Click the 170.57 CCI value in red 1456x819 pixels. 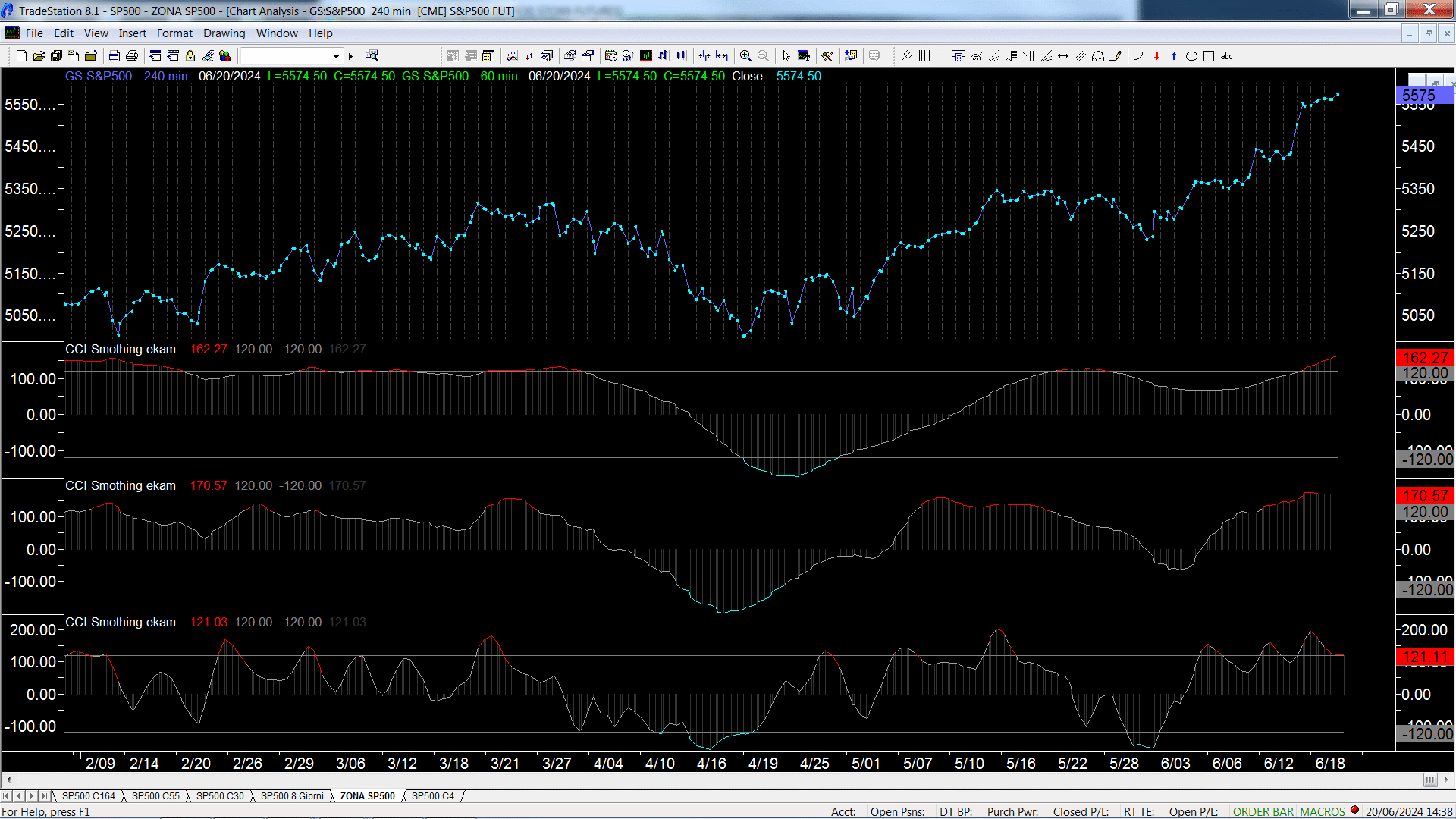click(209, 486)
